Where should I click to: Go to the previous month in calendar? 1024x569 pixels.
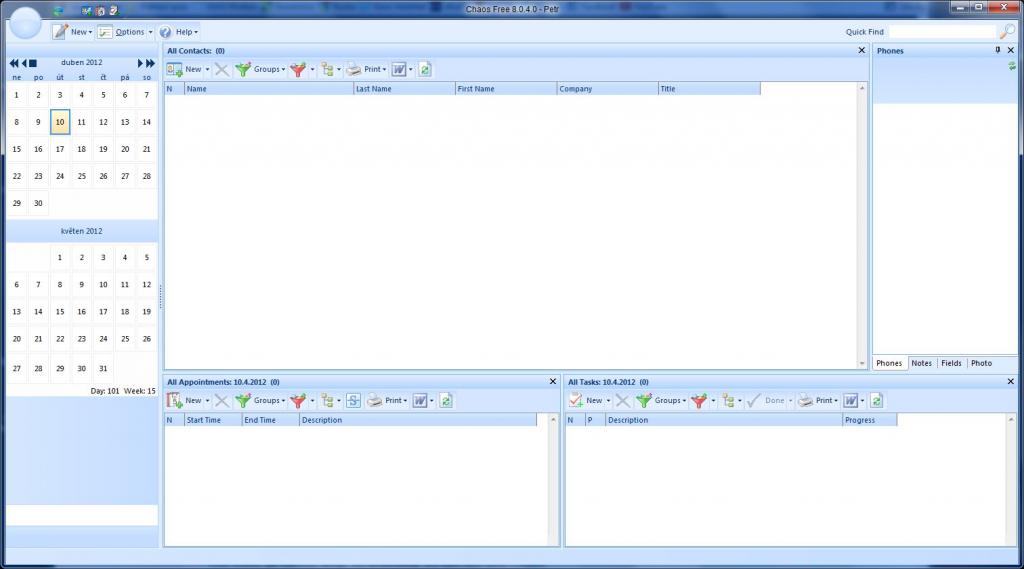[24, 63]
